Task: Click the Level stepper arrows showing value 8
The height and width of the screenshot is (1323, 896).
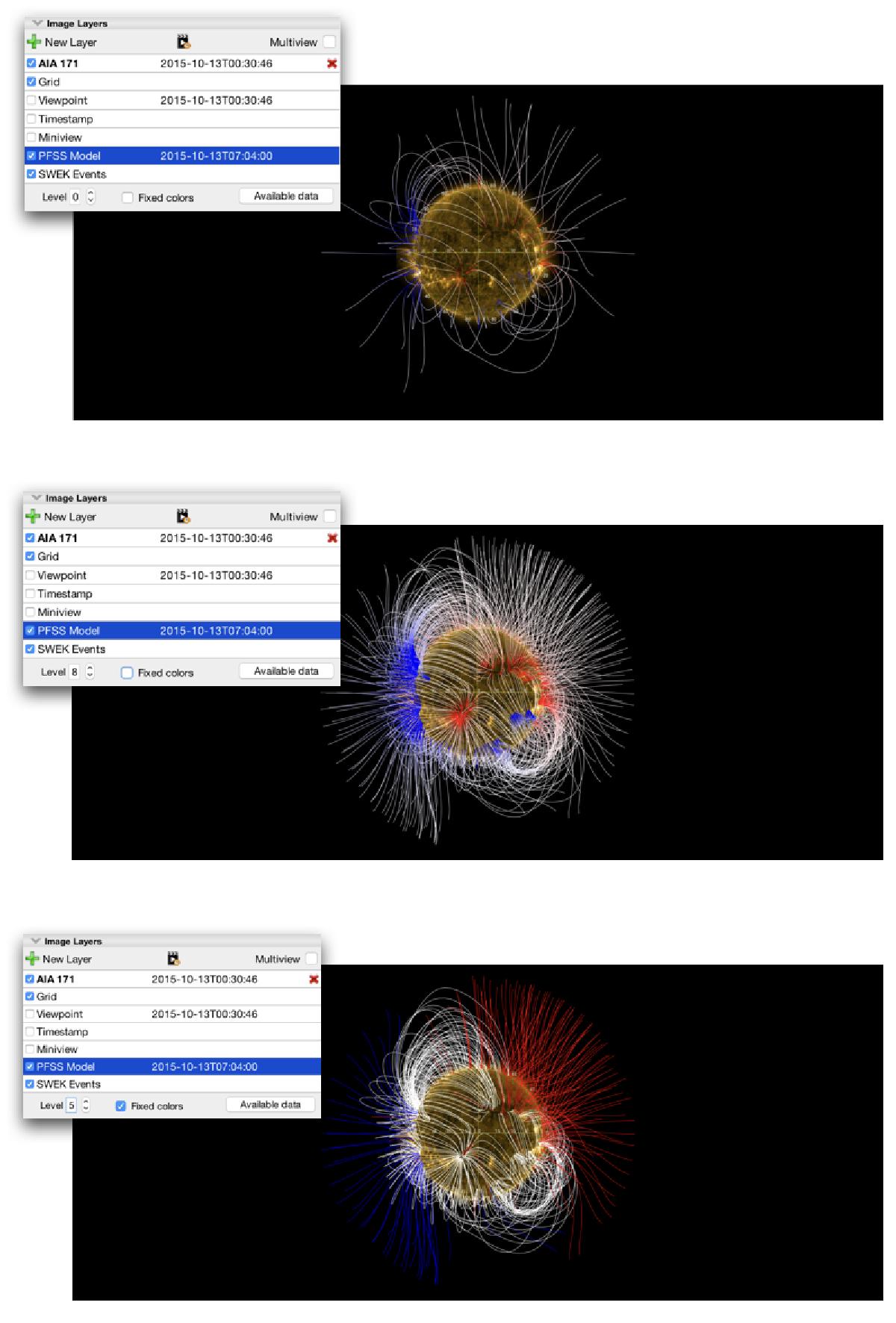Action: pos(90,672)
